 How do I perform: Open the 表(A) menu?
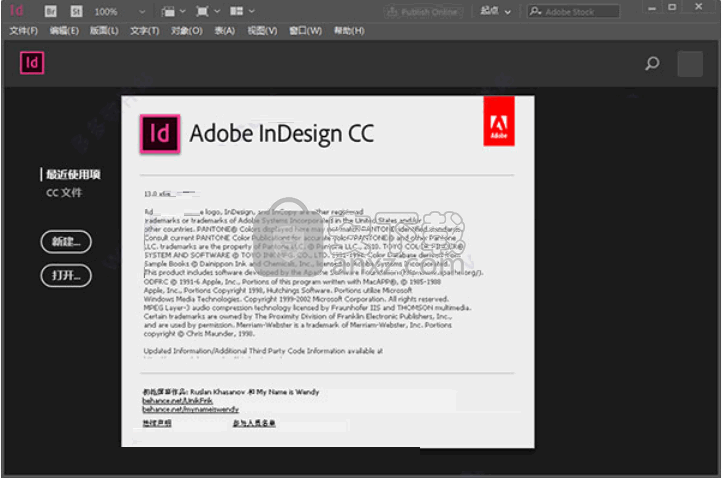tap(225, 31)
